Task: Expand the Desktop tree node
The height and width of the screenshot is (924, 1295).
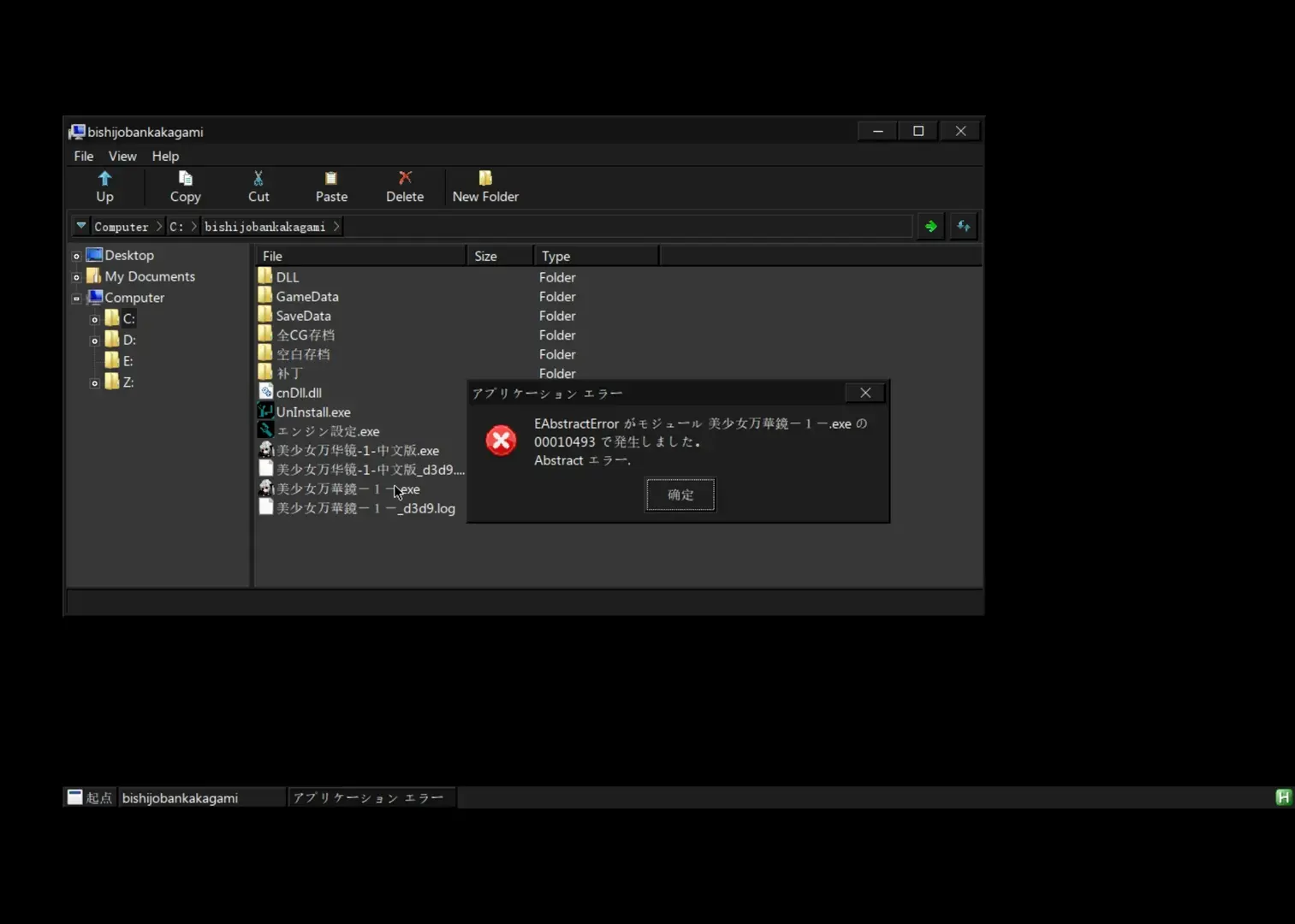Action: 76,256
